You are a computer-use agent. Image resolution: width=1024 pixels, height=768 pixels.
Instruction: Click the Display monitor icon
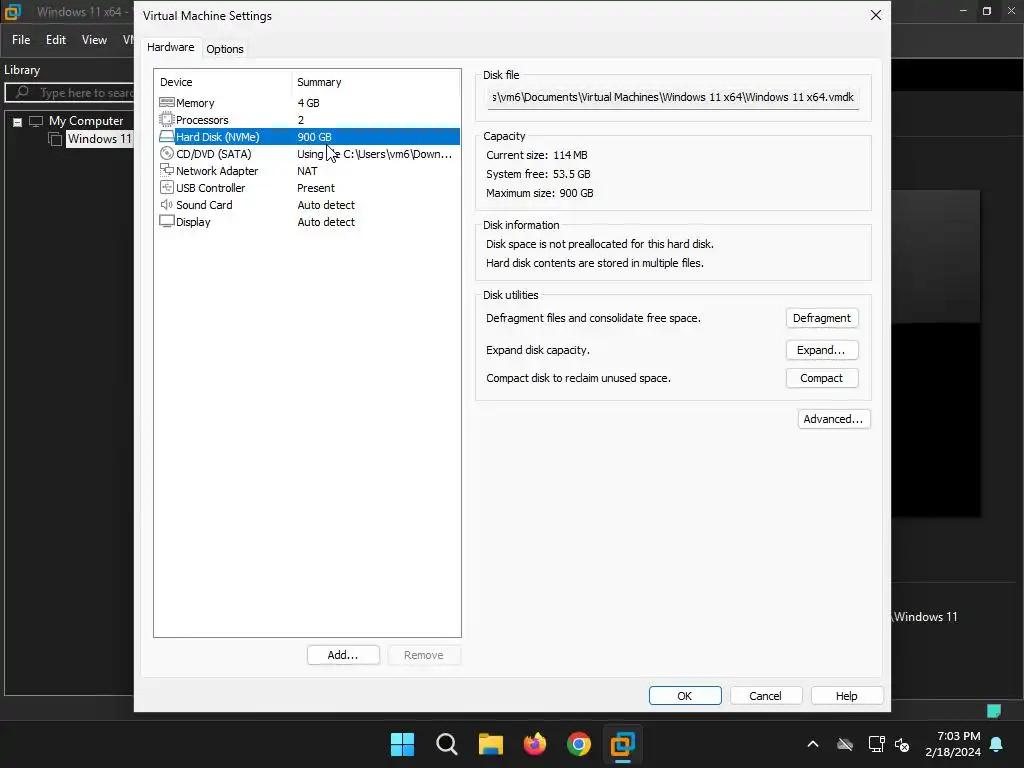pos(167,221)
